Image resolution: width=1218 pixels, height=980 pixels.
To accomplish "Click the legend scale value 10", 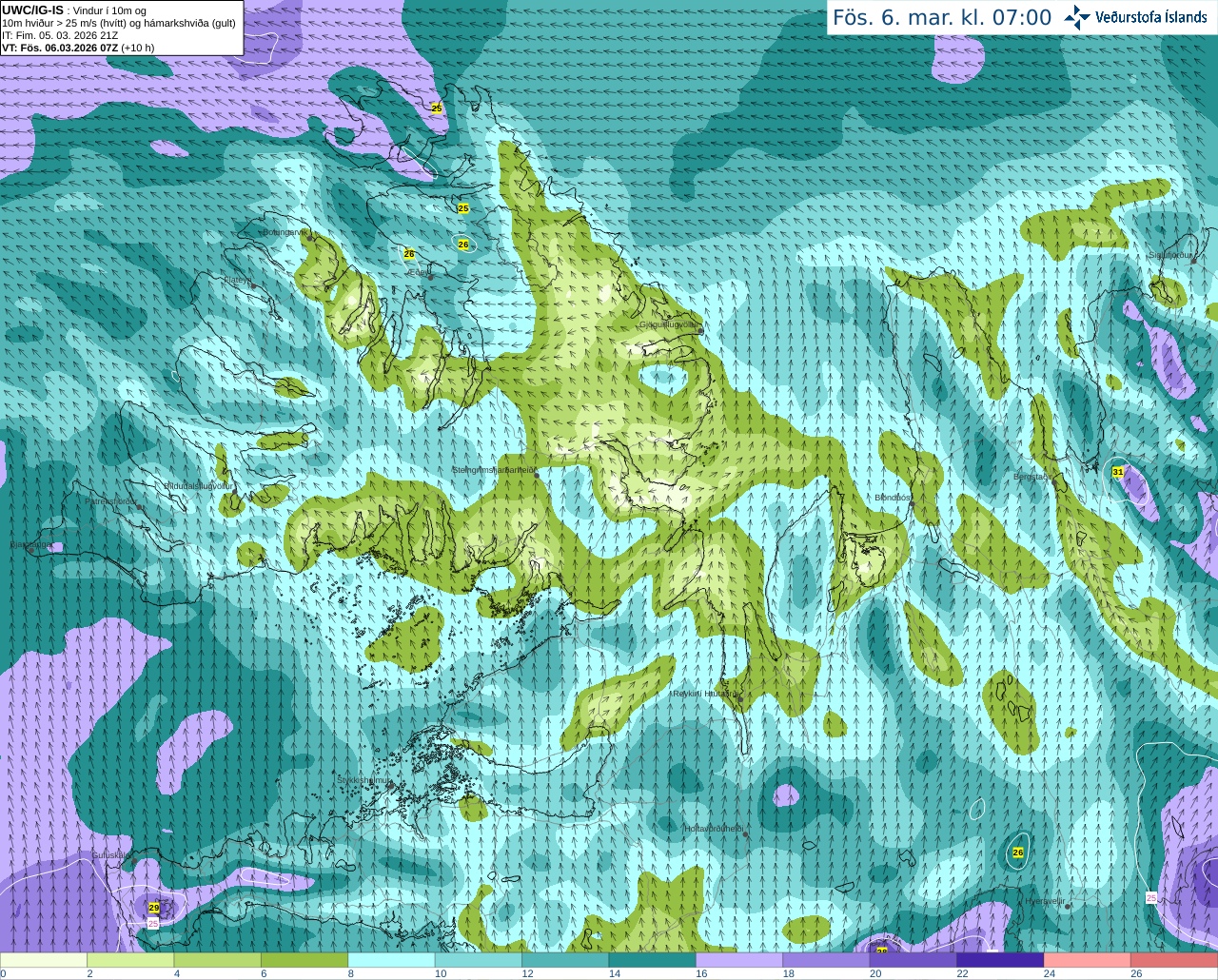I will 441,973.
